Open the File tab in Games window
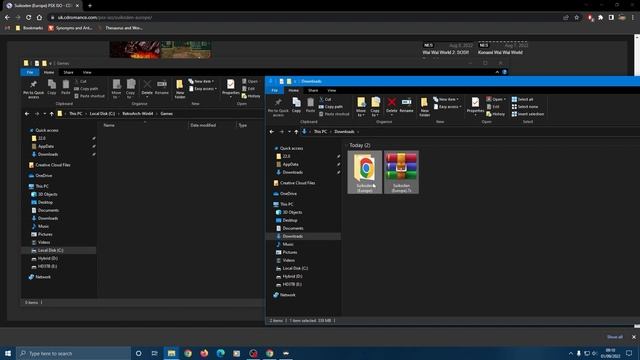 (x=30, y=72)
